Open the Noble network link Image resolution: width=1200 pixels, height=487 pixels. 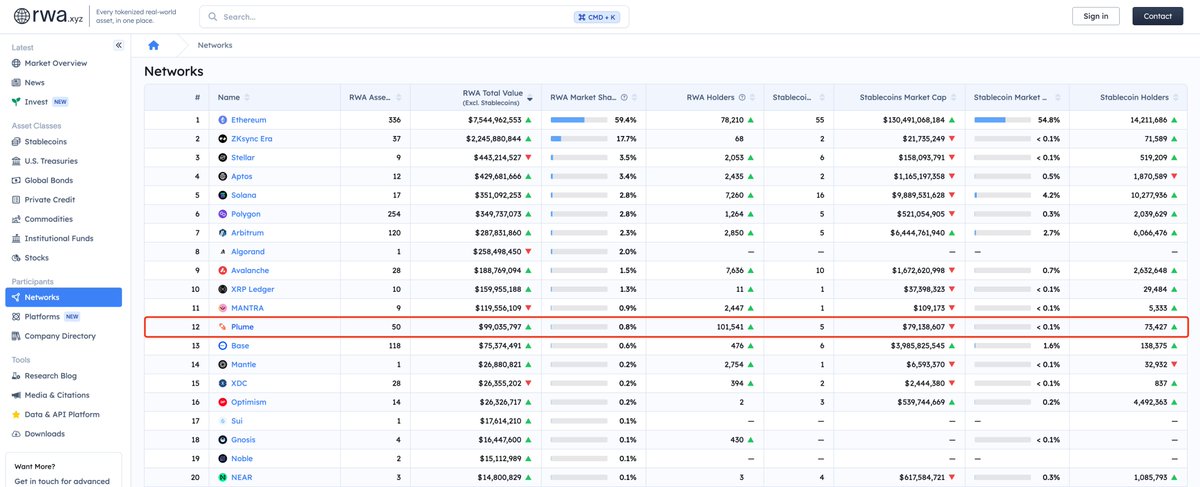click(243, 459)
